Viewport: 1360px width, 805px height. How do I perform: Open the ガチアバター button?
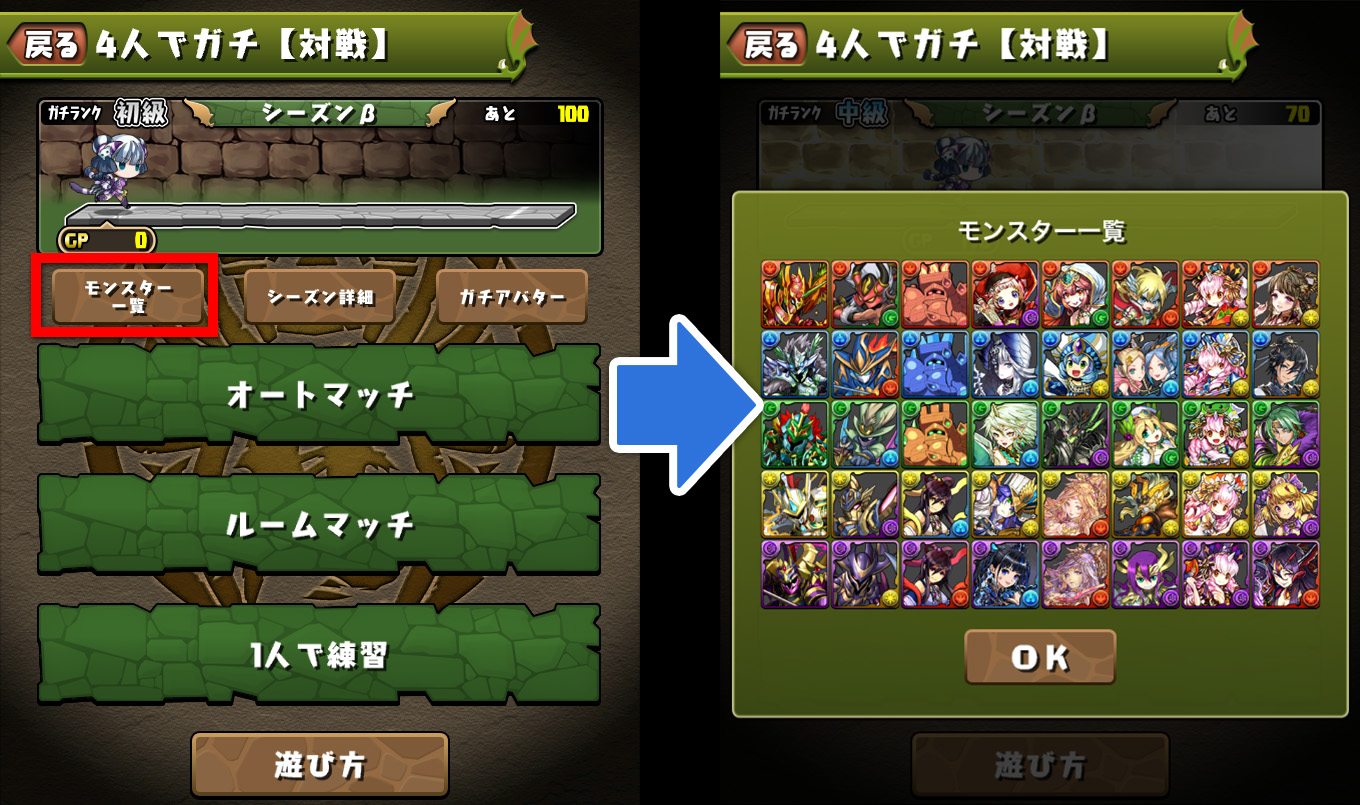click(x=512, y=297)
